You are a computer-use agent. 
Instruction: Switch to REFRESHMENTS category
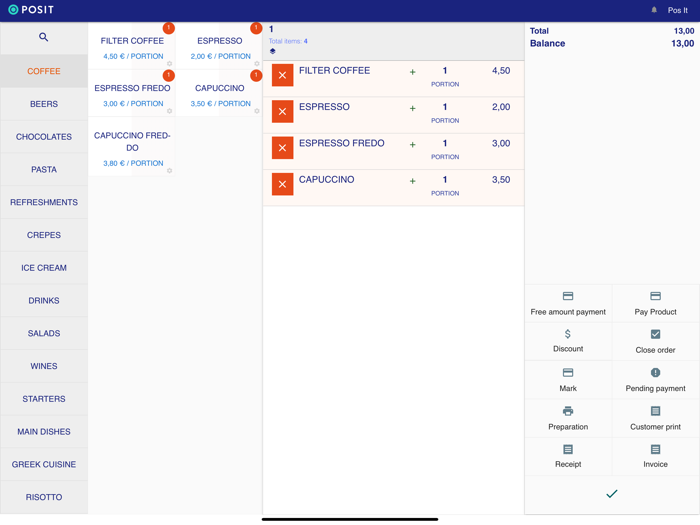pyautogui.click(x=44, y=202)
